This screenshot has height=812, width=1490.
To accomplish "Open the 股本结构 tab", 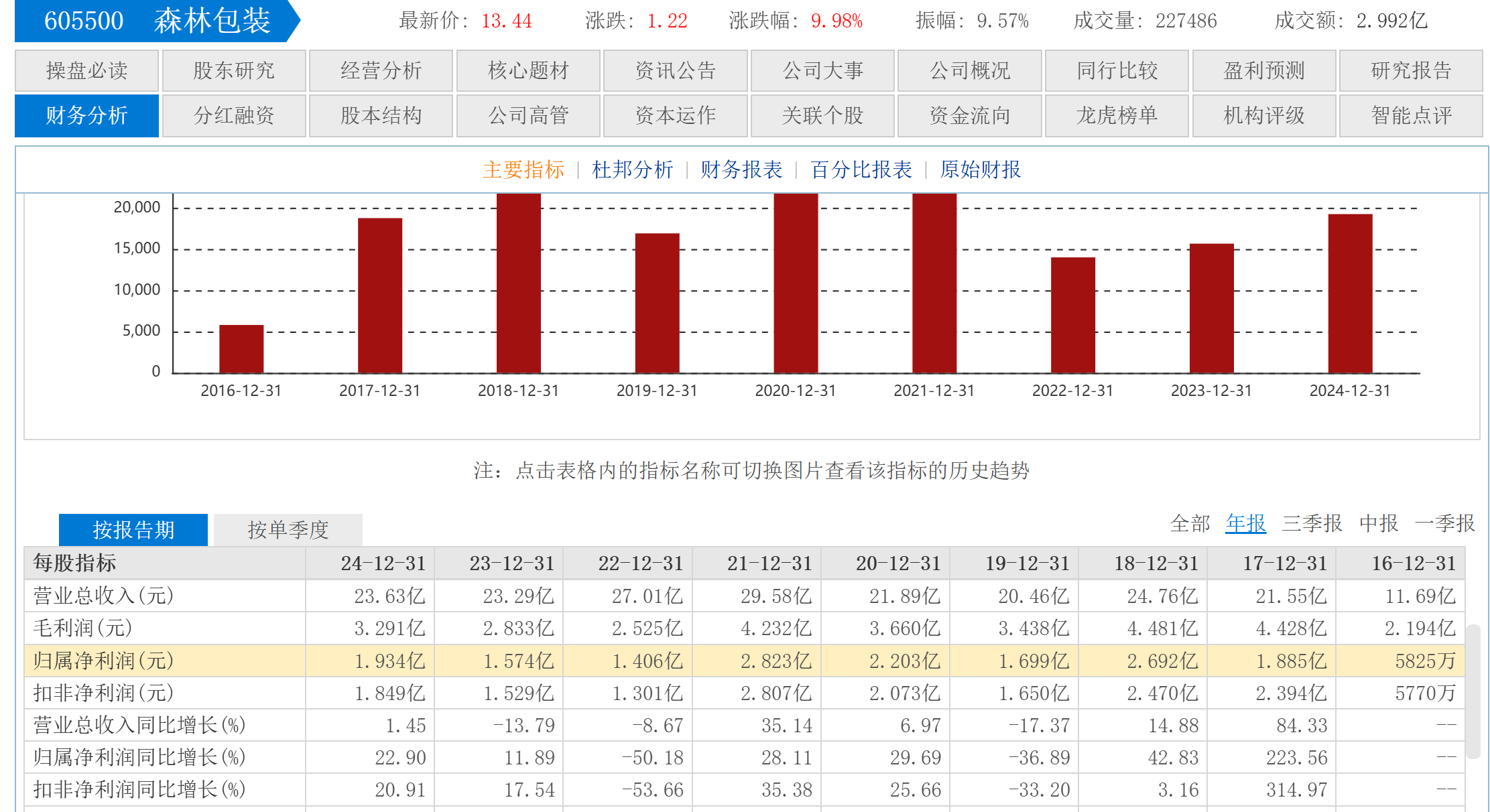I will pyautogui.click(x=381, y=115).
